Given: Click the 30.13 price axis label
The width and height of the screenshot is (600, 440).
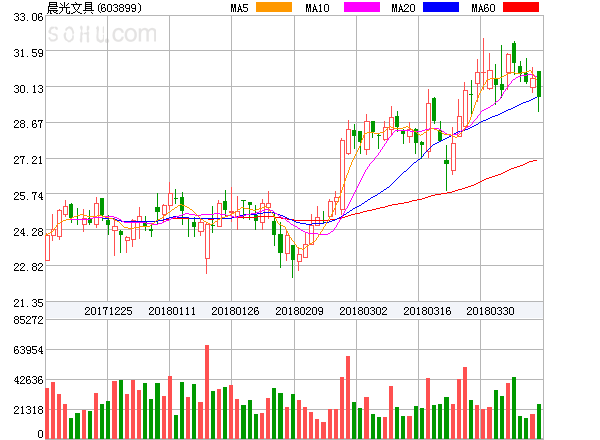Looking at the screenshot, I should tap(28, 89).
